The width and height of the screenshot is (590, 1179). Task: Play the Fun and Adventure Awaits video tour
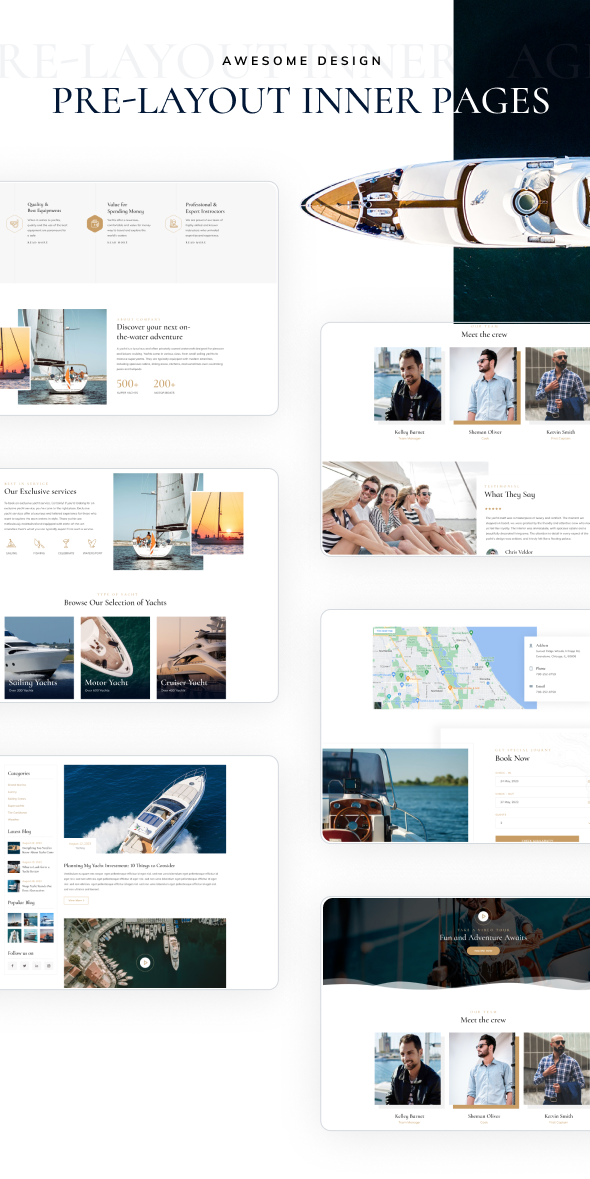483,916
